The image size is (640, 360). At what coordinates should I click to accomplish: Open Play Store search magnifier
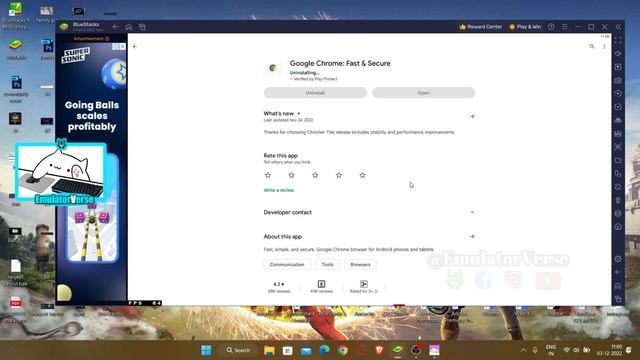tap(592, 47)
